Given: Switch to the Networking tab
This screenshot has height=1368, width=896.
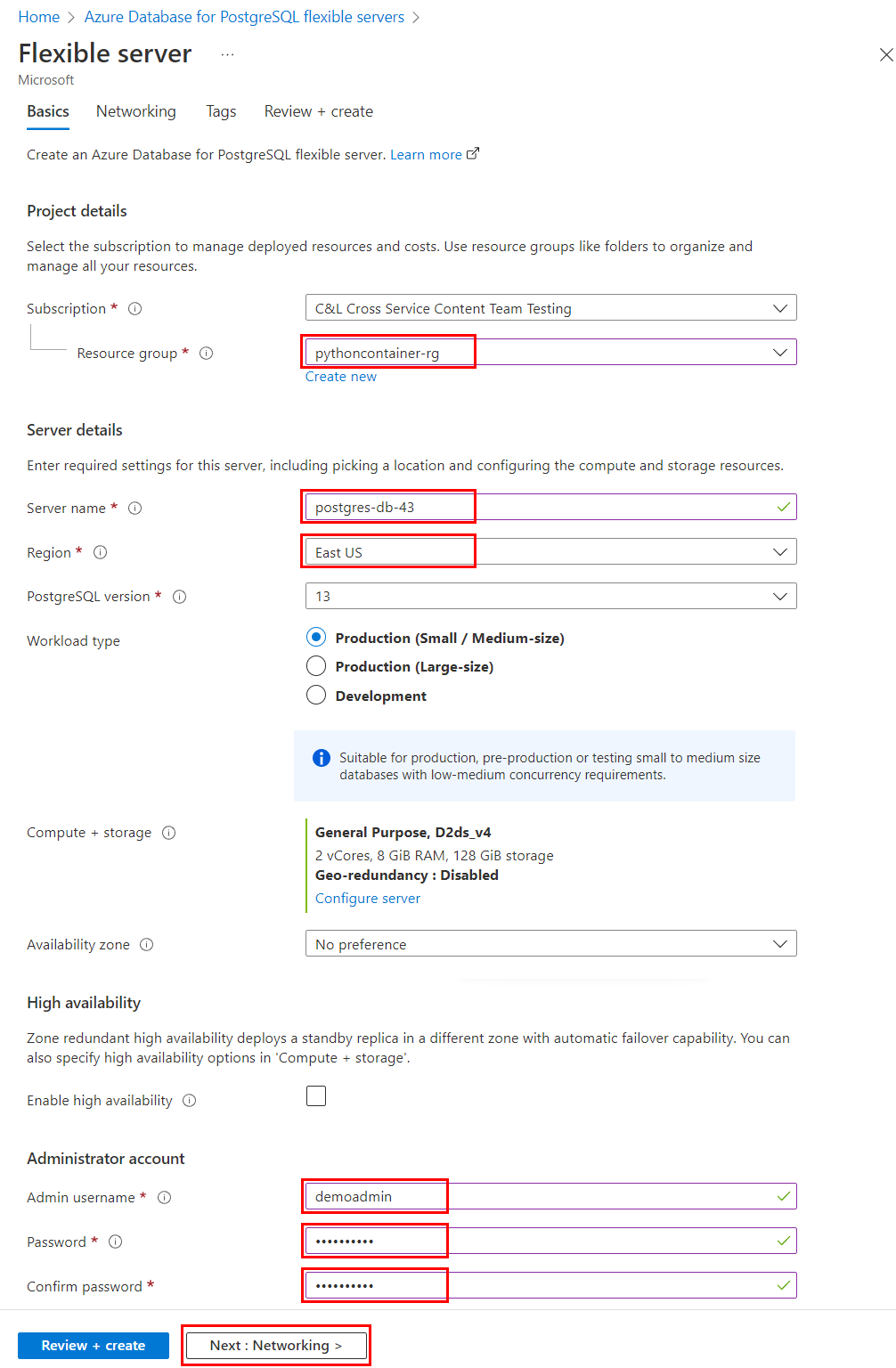Looking at the screenshot, I should point(135,111).
